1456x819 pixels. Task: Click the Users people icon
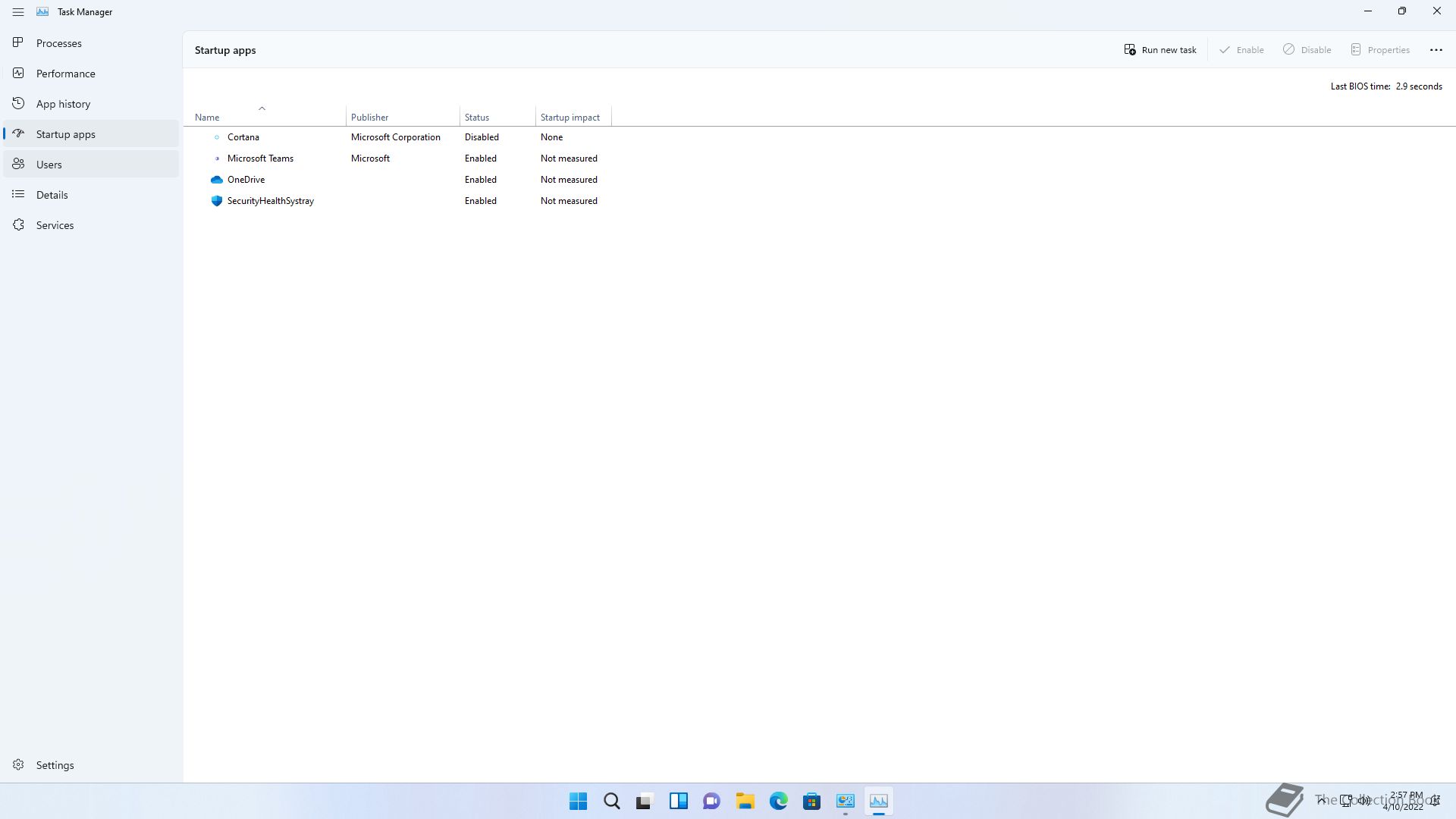pos(18,164)
